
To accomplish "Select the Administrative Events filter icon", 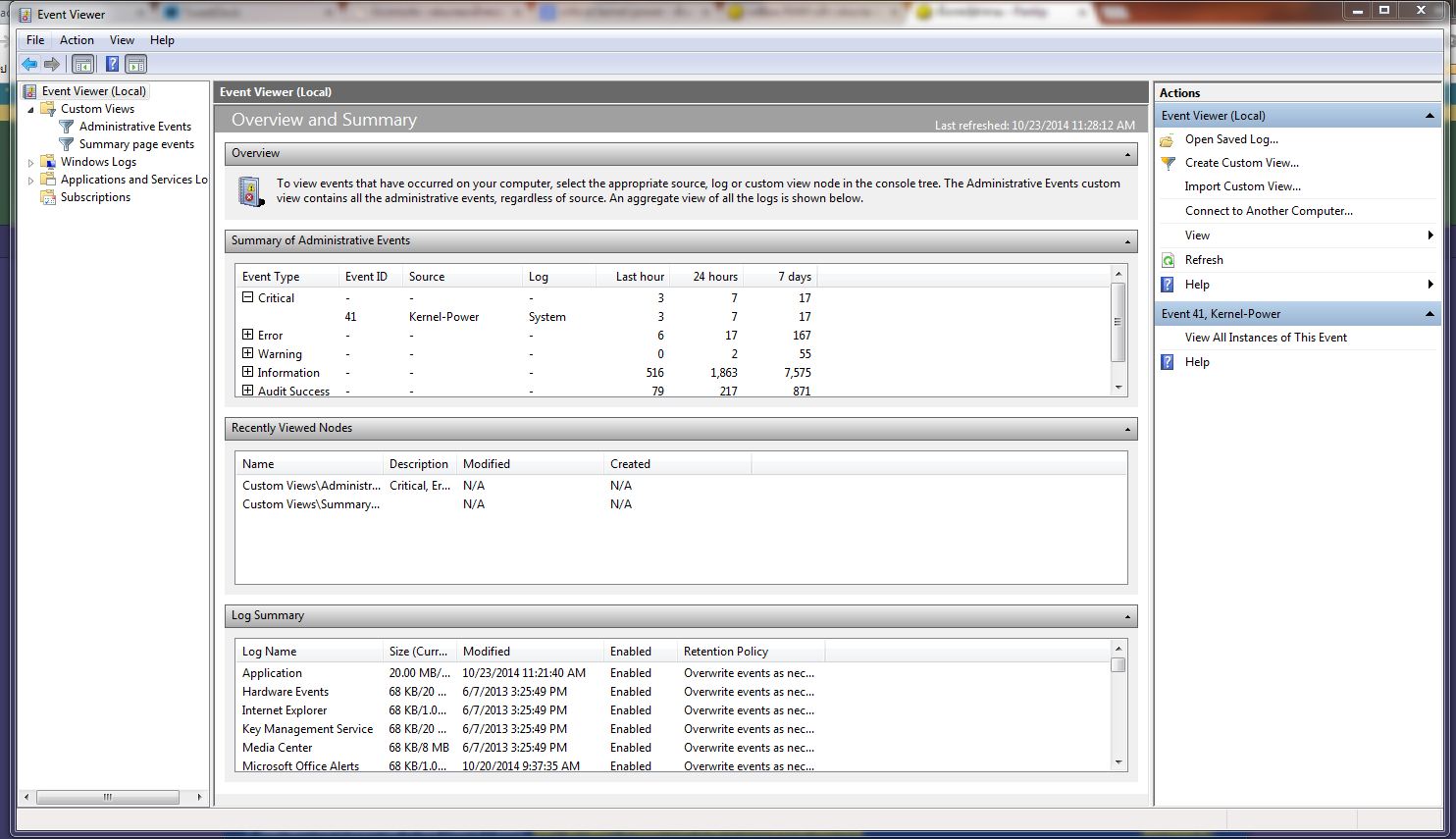I will click(67, 127).
